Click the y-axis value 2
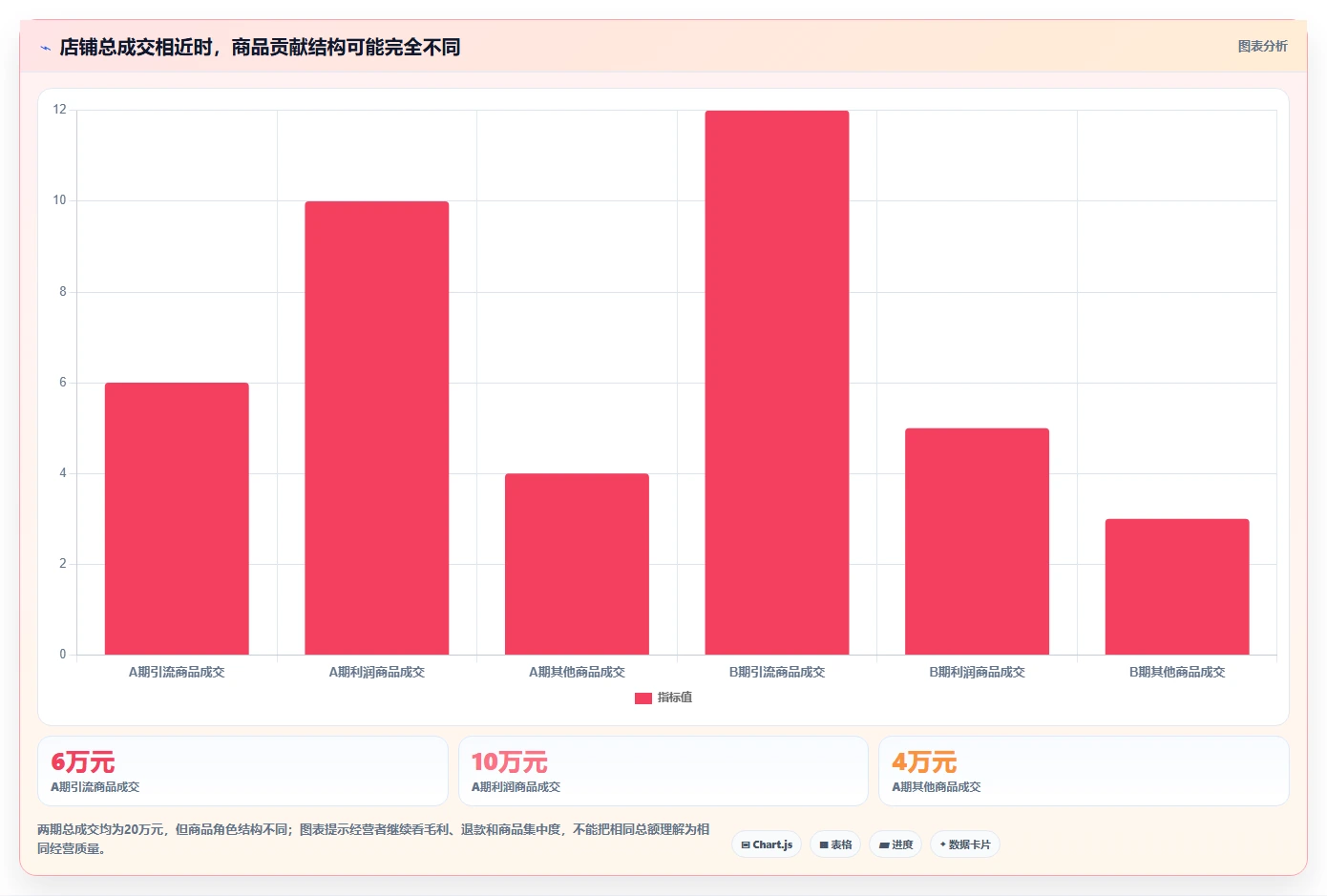 pyautogui.click(x=63, y=564)
